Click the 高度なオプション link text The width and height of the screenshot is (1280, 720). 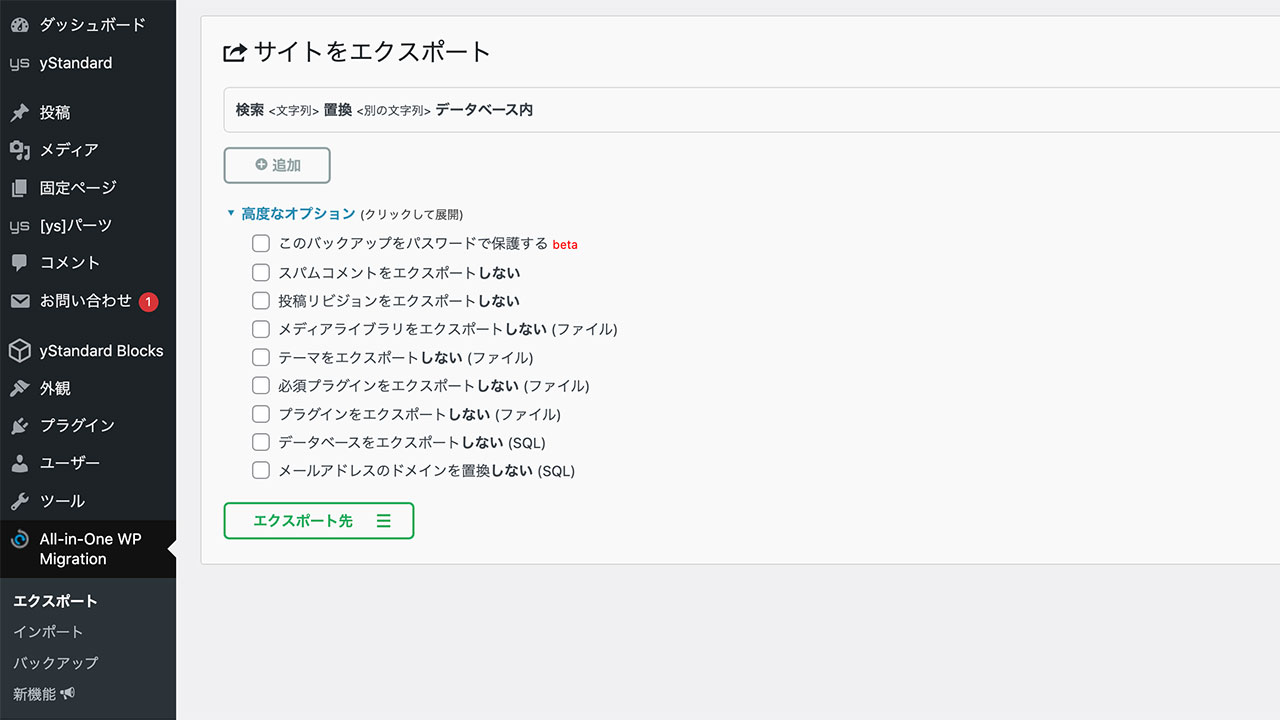298,213
